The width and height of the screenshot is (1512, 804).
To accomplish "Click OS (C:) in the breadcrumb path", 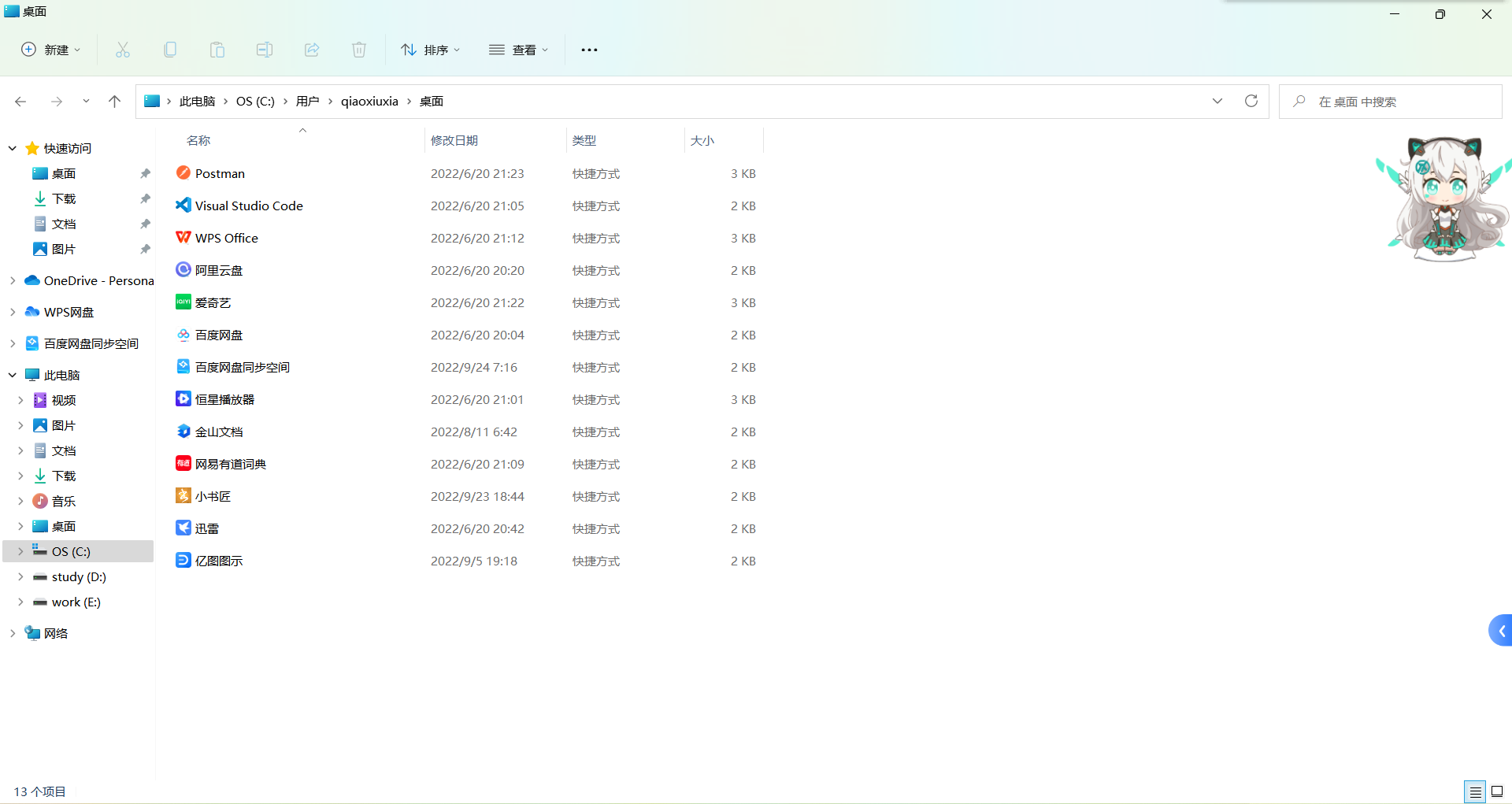I will pyautogui.click(x=255, y=101).
